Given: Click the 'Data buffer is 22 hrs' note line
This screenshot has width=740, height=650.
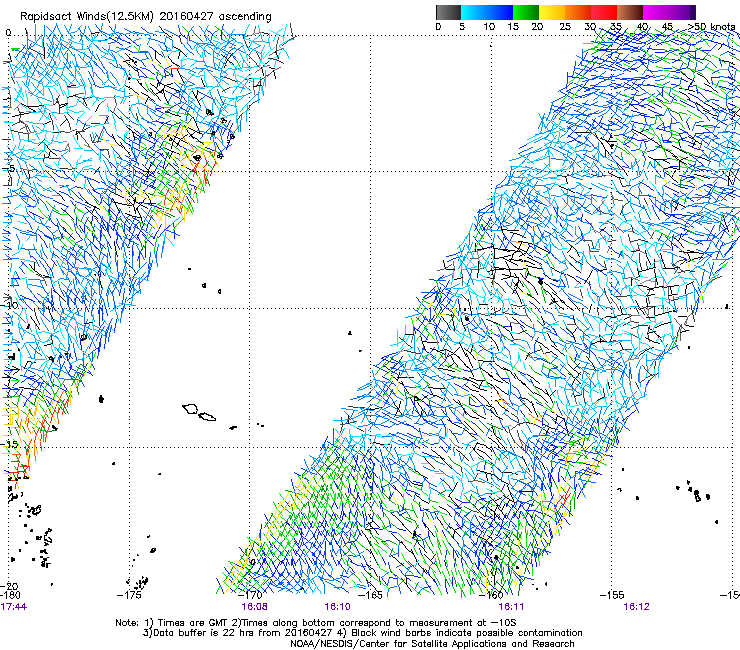Looking at the screenshot, I should [x=363, y=633].
